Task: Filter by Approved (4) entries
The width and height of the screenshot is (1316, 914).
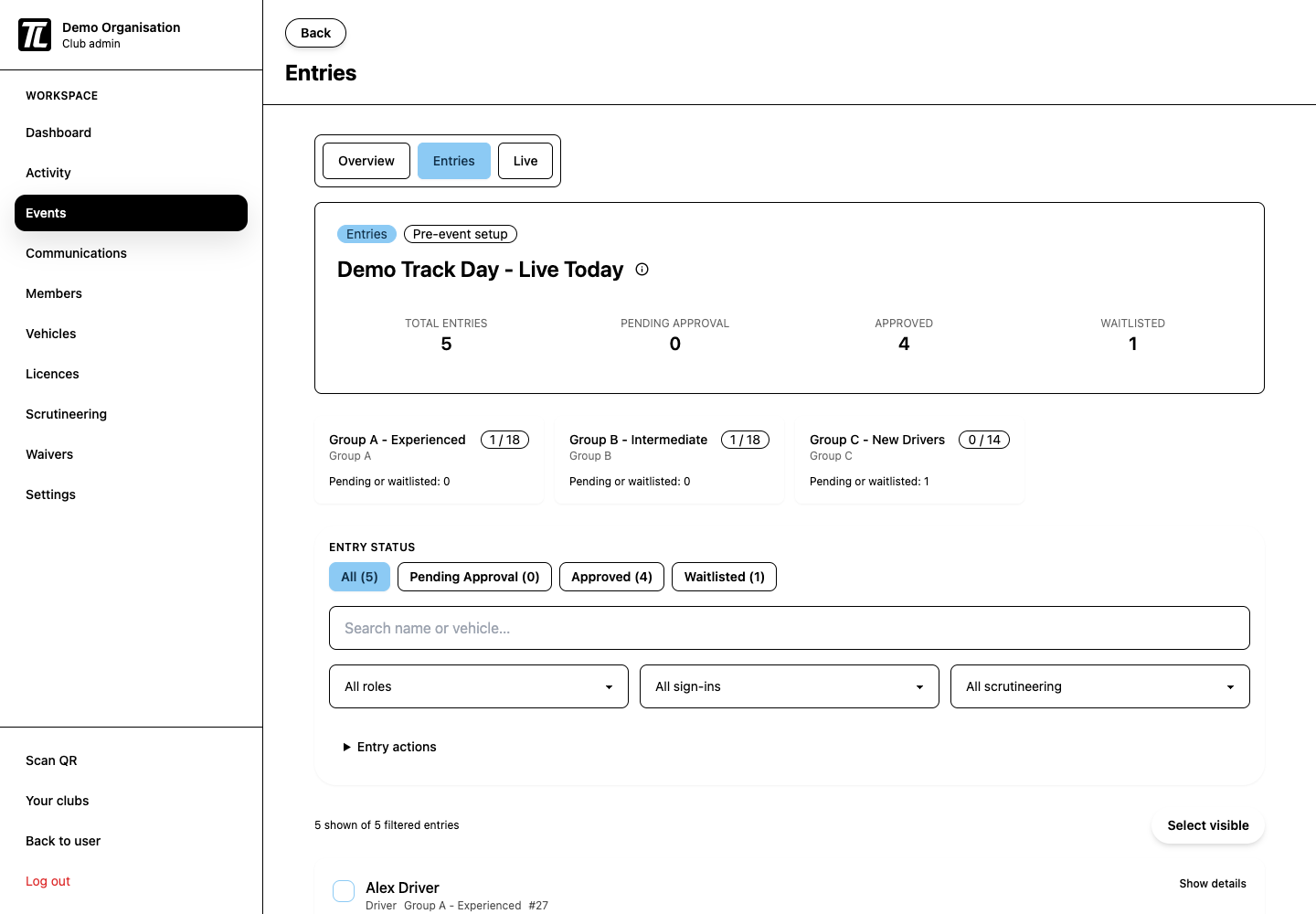Action: coord(611,577)
